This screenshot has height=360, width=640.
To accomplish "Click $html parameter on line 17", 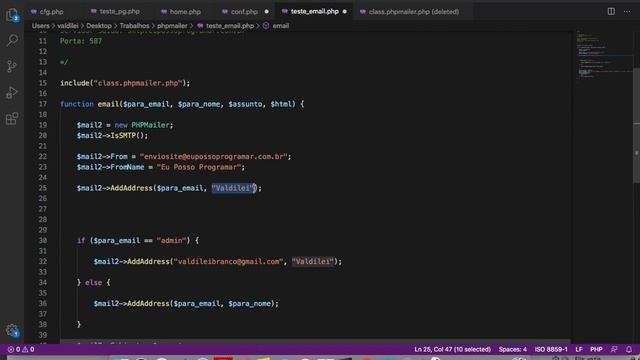I will [281, 104].
